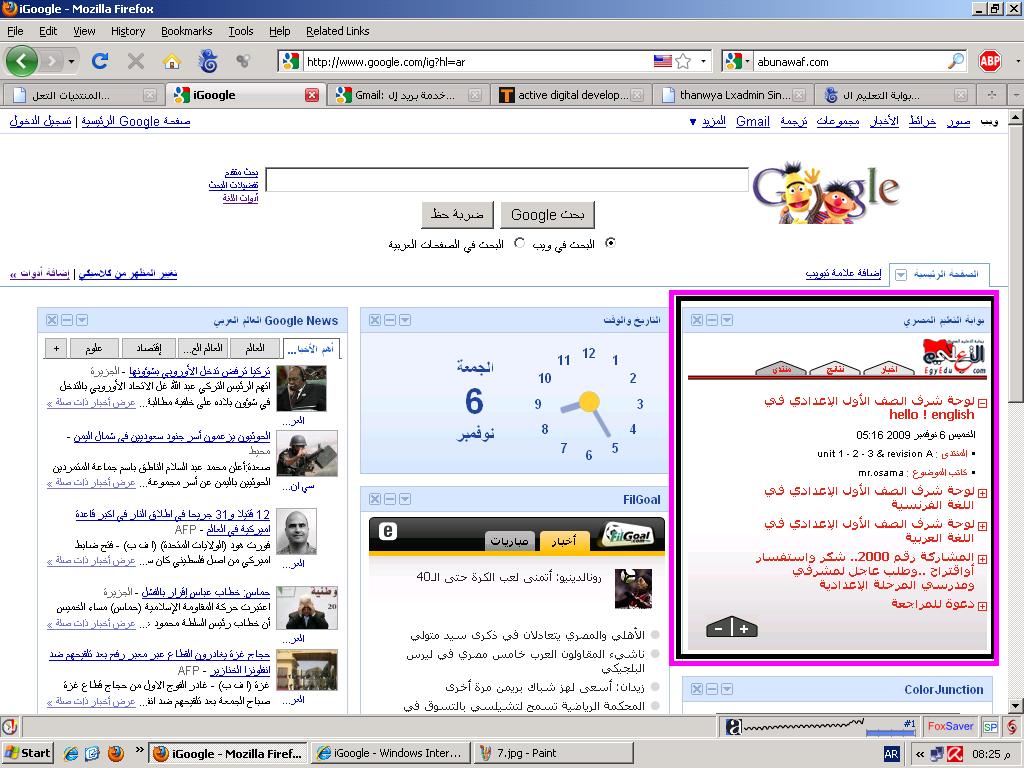Click inside the Google search text box
This screenshot has width=1024, height=768.
pyautogui.click(x=507, y=180)
